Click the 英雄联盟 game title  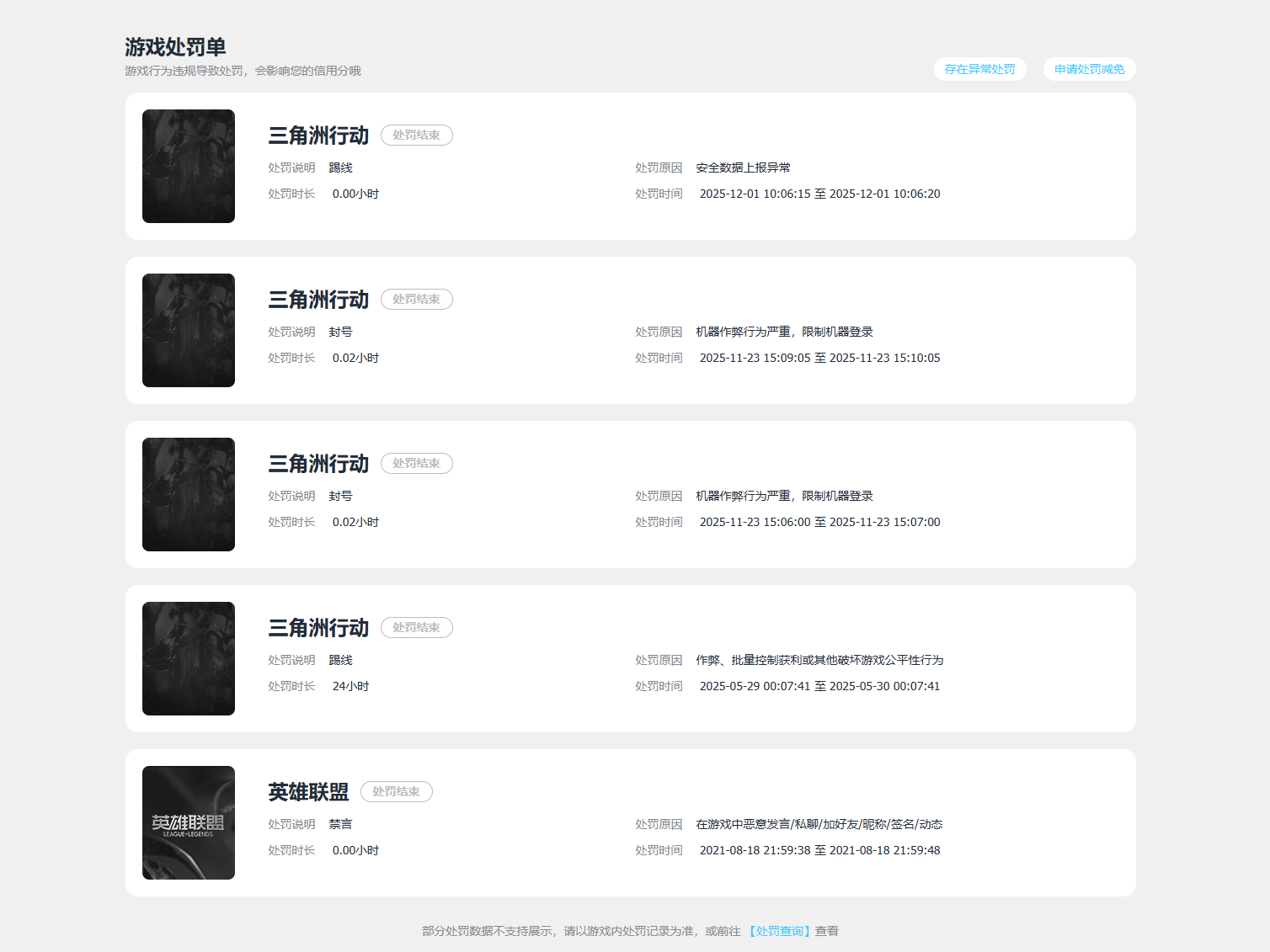pos(308,792)
